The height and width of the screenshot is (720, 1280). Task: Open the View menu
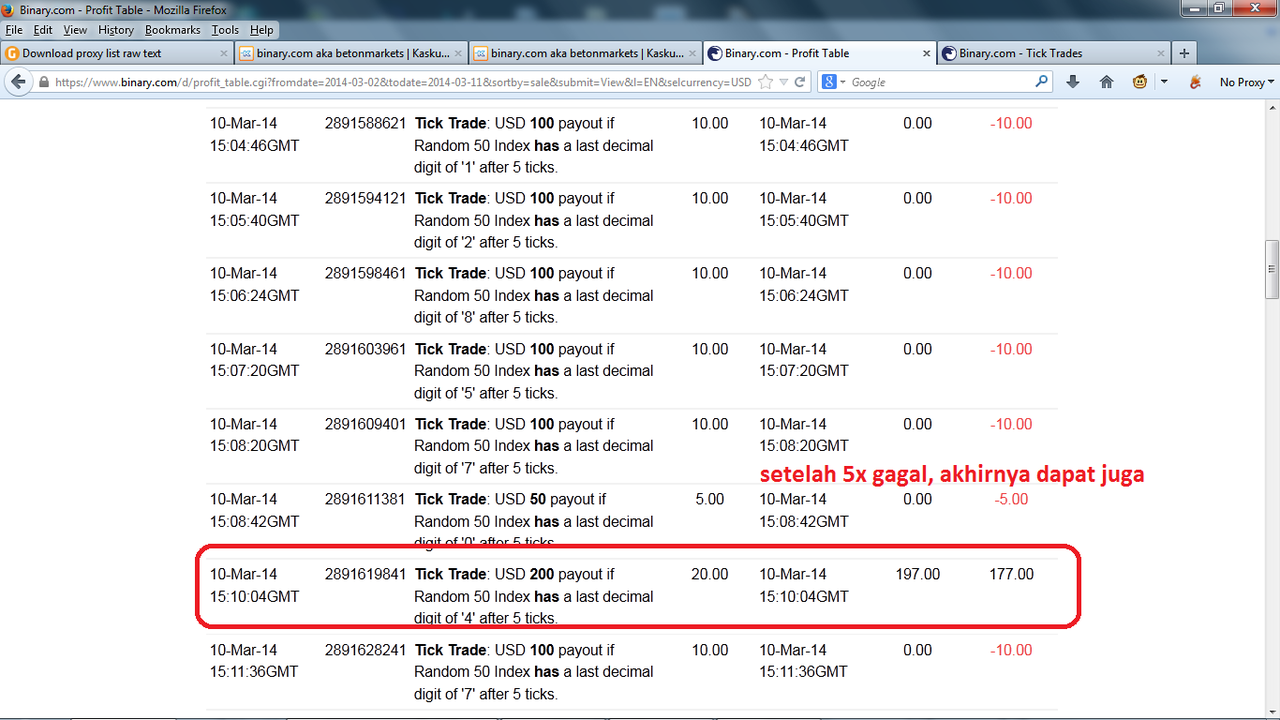pos(75,30)
